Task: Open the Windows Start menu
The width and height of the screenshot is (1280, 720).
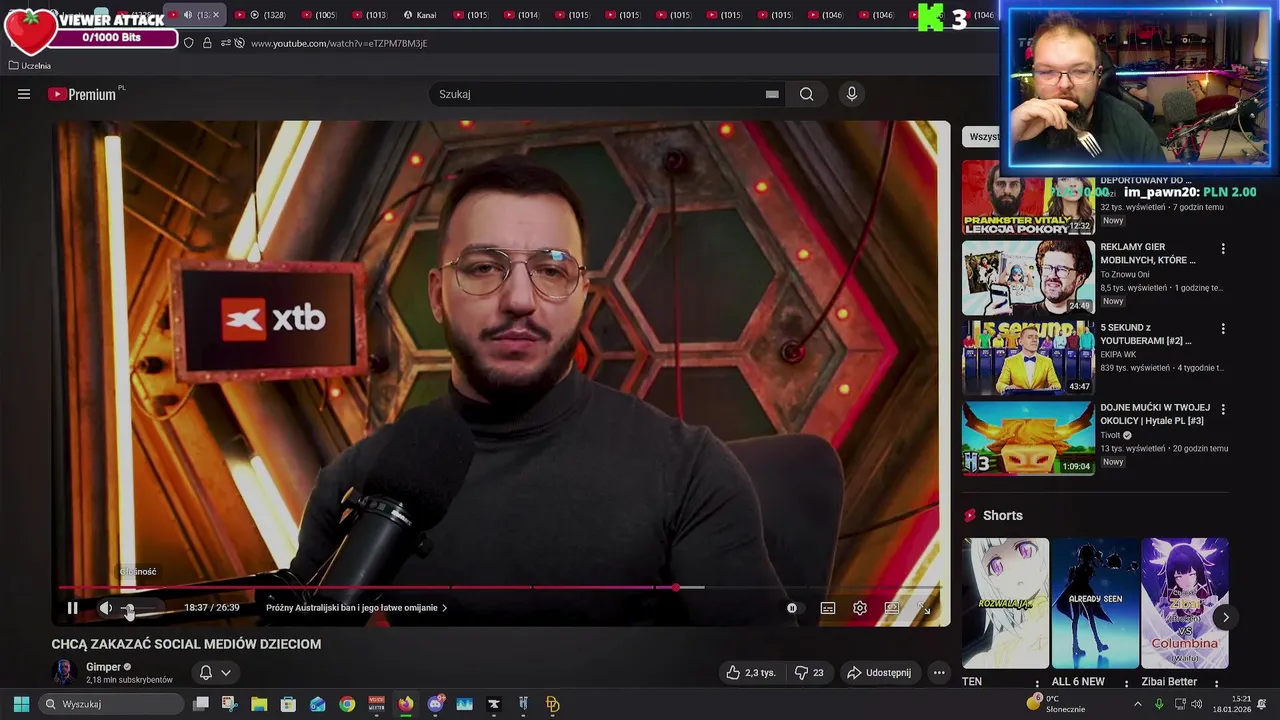Action: [21, 704]
